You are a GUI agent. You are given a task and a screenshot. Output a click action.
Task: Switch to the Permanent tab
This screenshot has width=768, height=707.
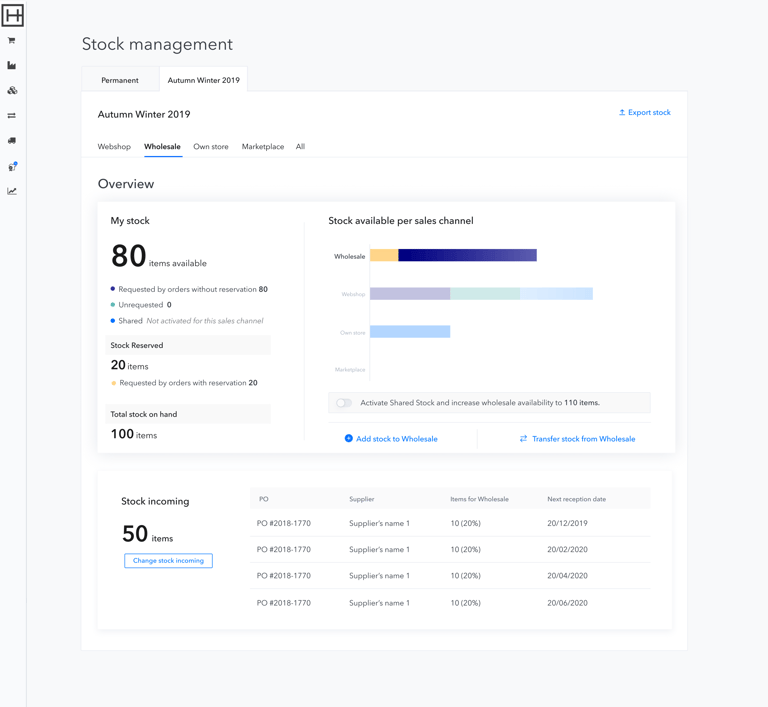[x=120, y=80]
